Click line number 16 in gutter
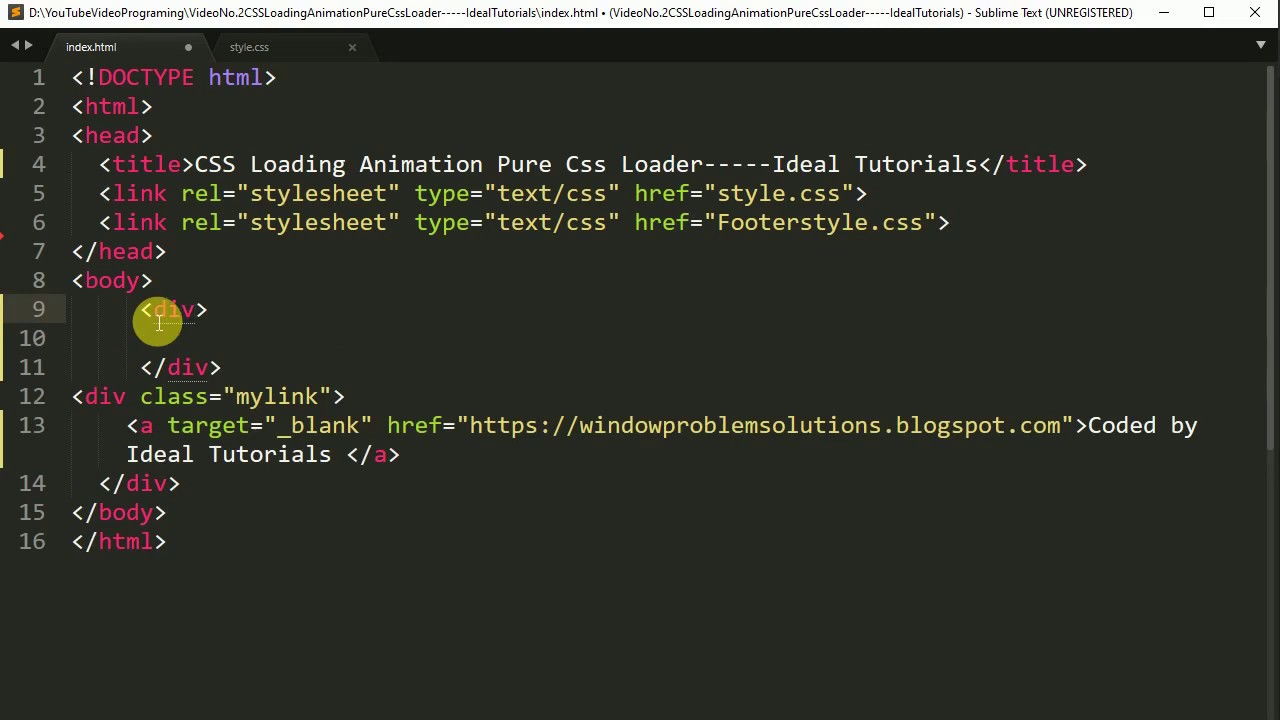 pos(32,541)
